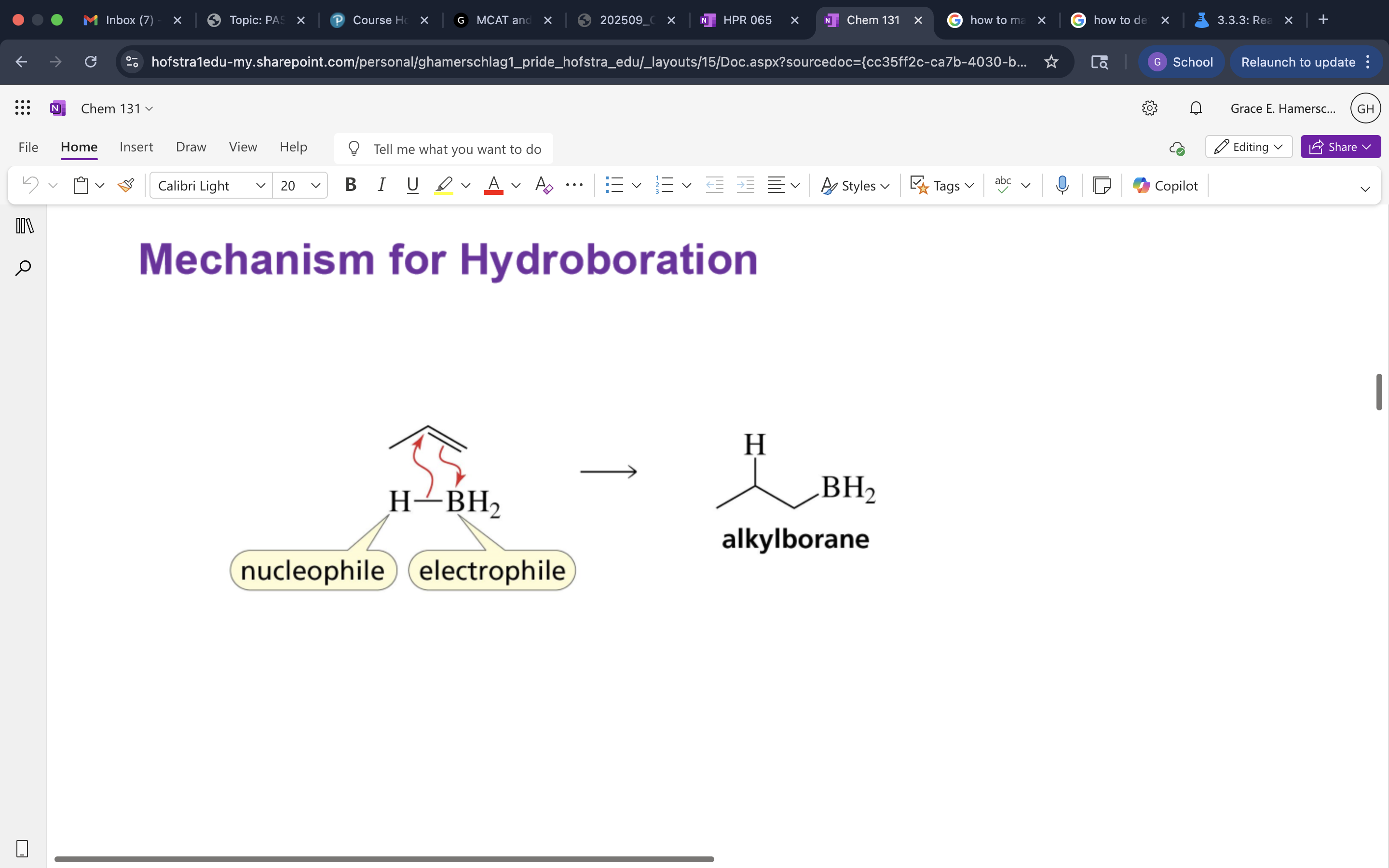The image size is (1389, 868).
Task: Show notebook navigation panel icon
Action: [25, 226]
